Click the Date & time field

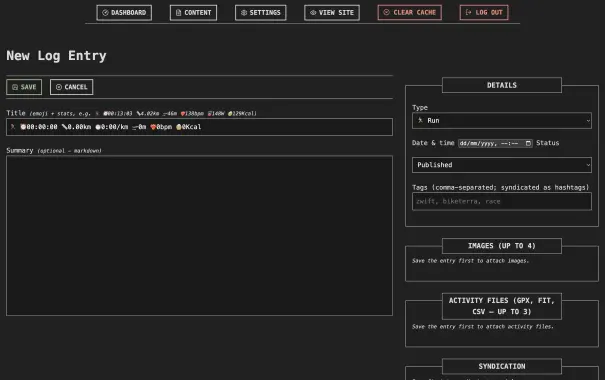click(x=495, y=143)
